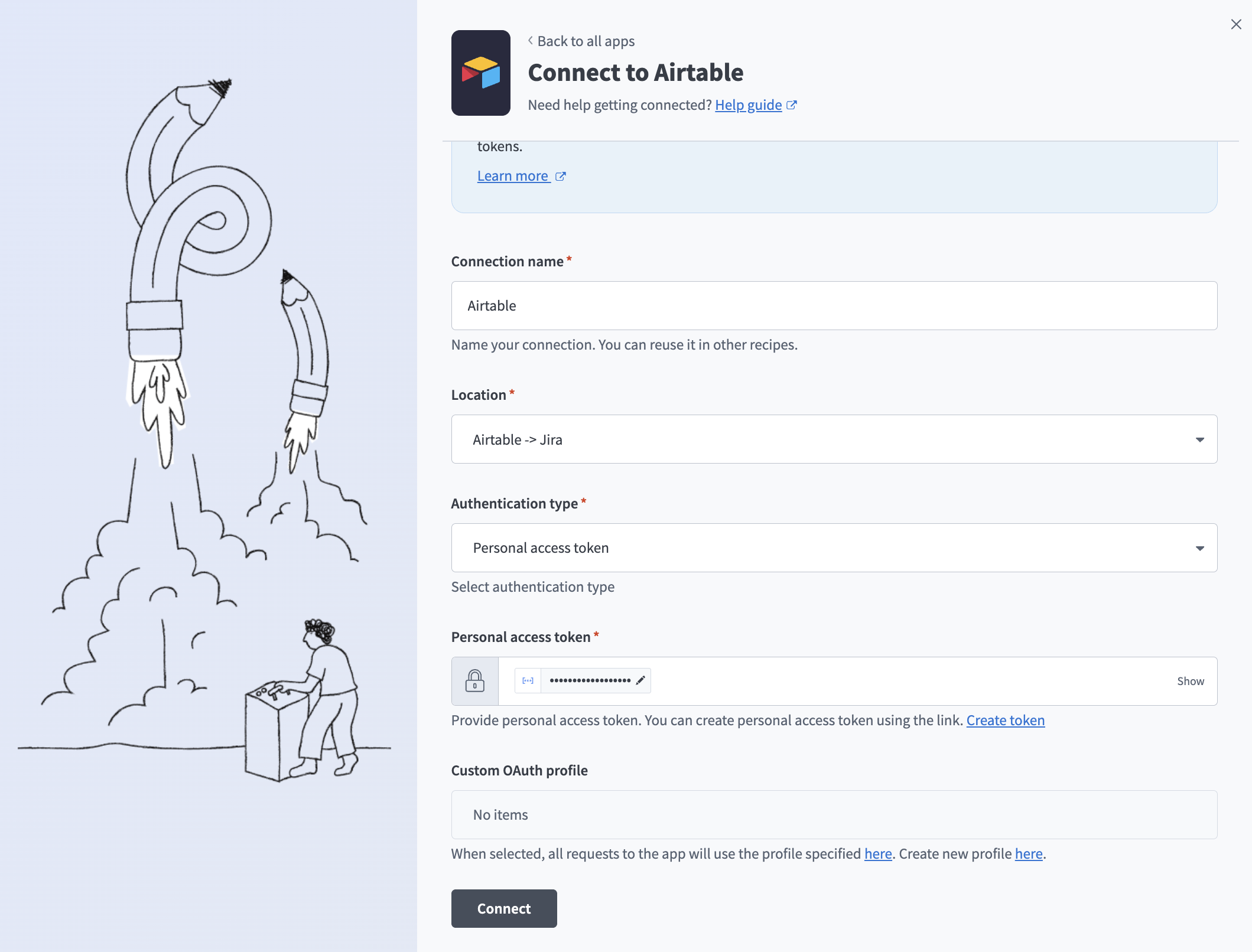Screen dimensions: 1252x952
Task: Click the Airtable app logo
Action: click(x=480, y=72)
